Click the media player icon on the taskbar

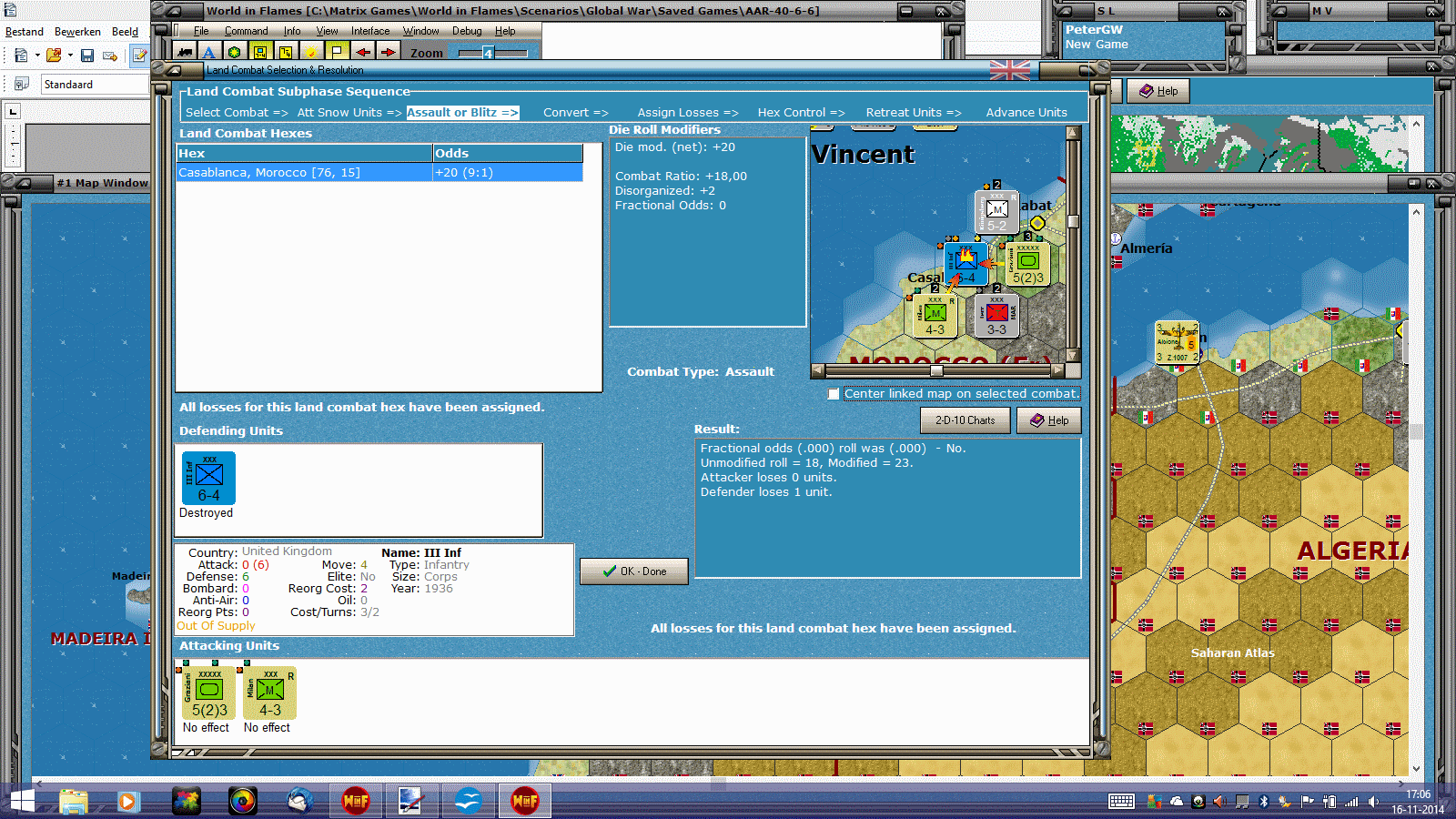127,802
